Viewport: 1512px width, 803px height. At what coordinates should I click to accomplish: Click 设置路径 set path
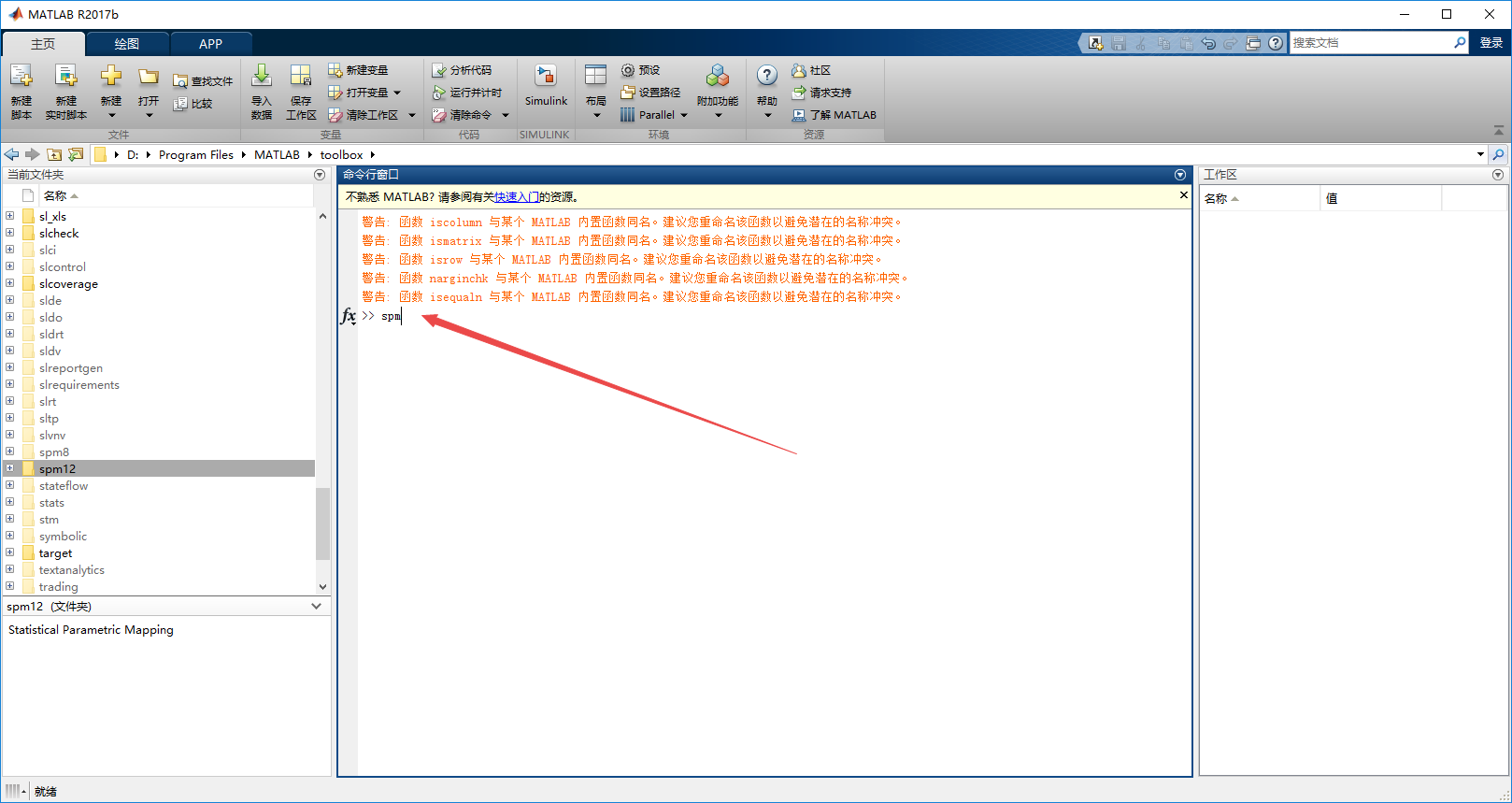coord(651,93)
